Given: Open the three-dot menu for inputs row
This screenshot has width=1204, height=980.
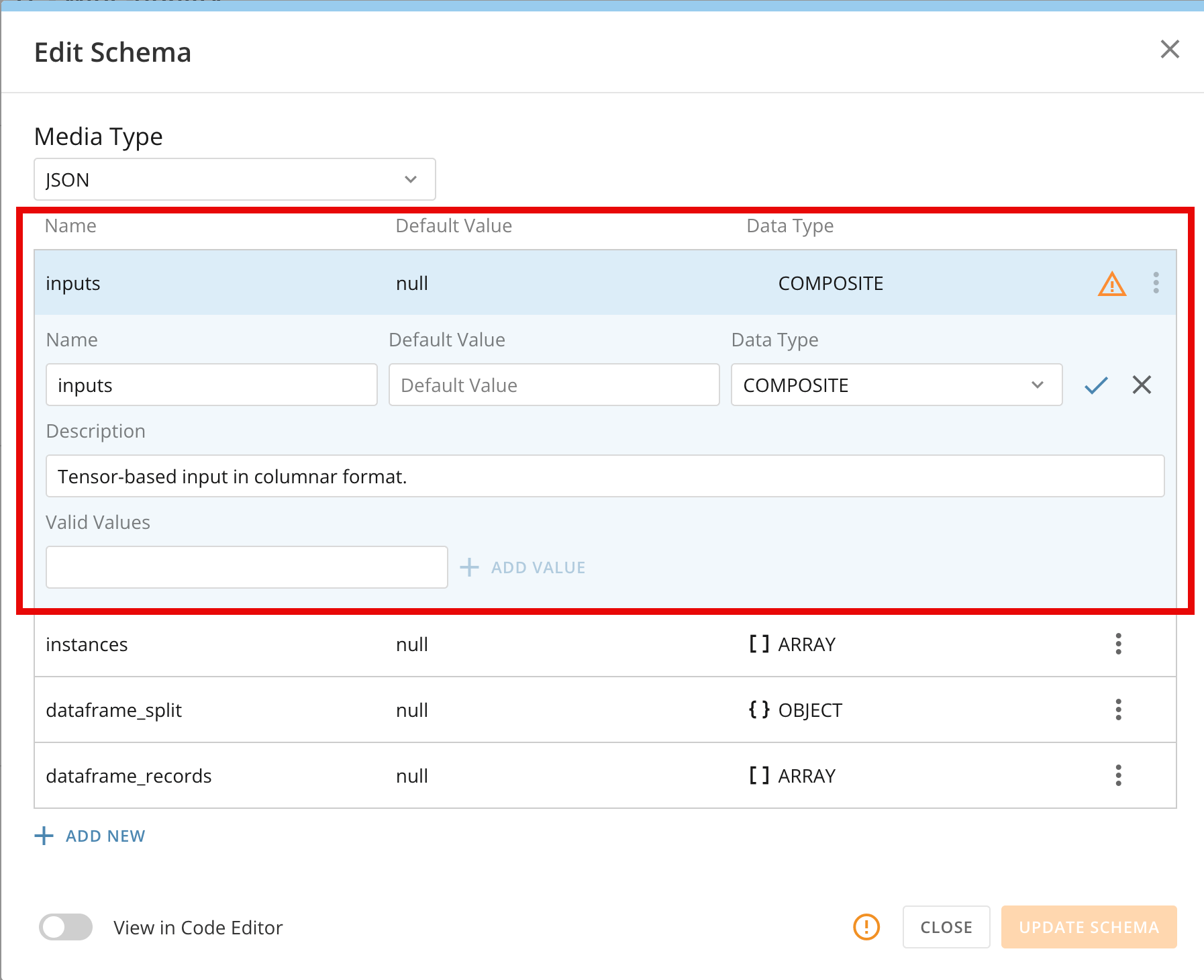Looking at the screenshot, I should pyautogui.click(x=1156, y=283).
